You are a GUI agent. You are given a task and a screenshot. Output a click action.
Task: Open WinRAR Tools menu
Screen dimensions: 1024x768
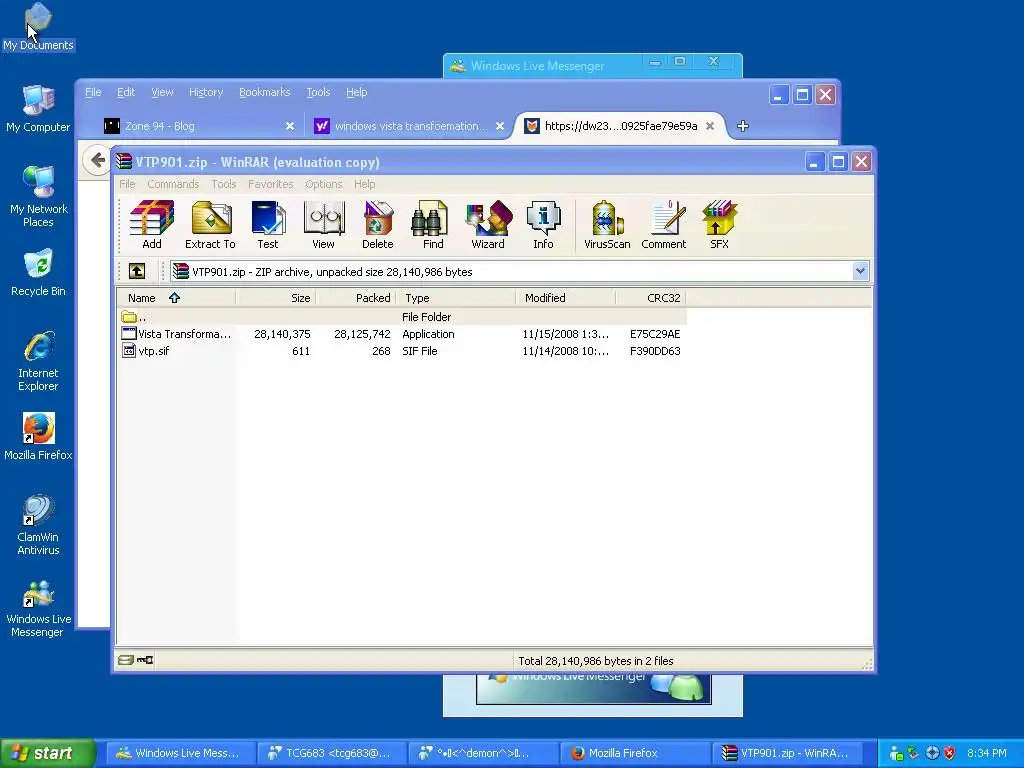tap(223, 184)
